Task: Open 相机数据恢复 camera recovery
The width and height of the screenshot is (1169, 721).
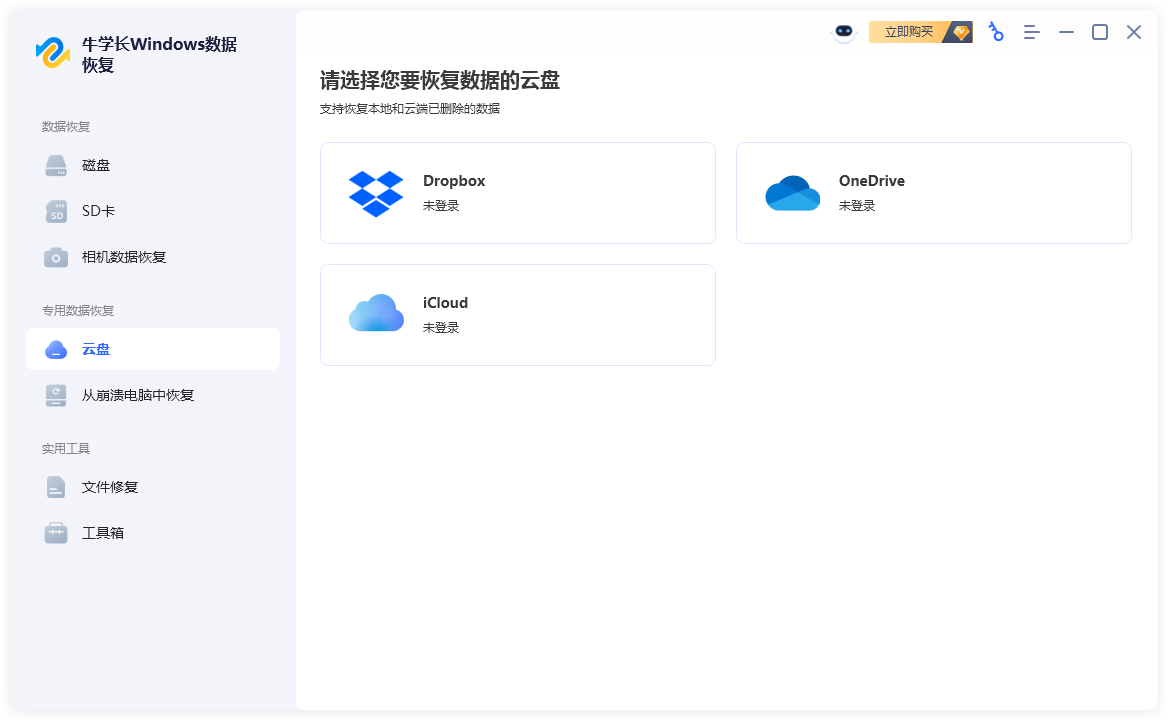Action: point(123,257)
